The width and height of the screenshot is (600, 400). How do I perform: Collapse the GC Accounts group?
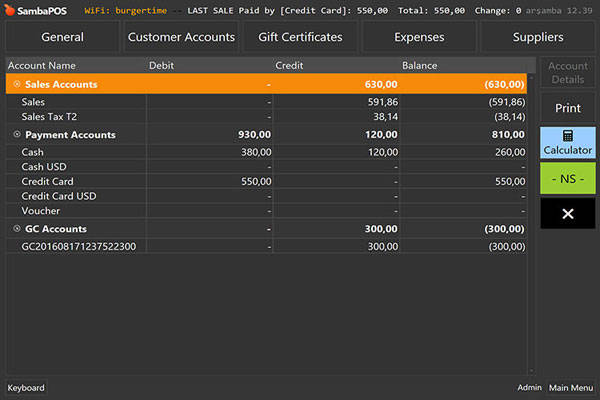pos(17,229)
